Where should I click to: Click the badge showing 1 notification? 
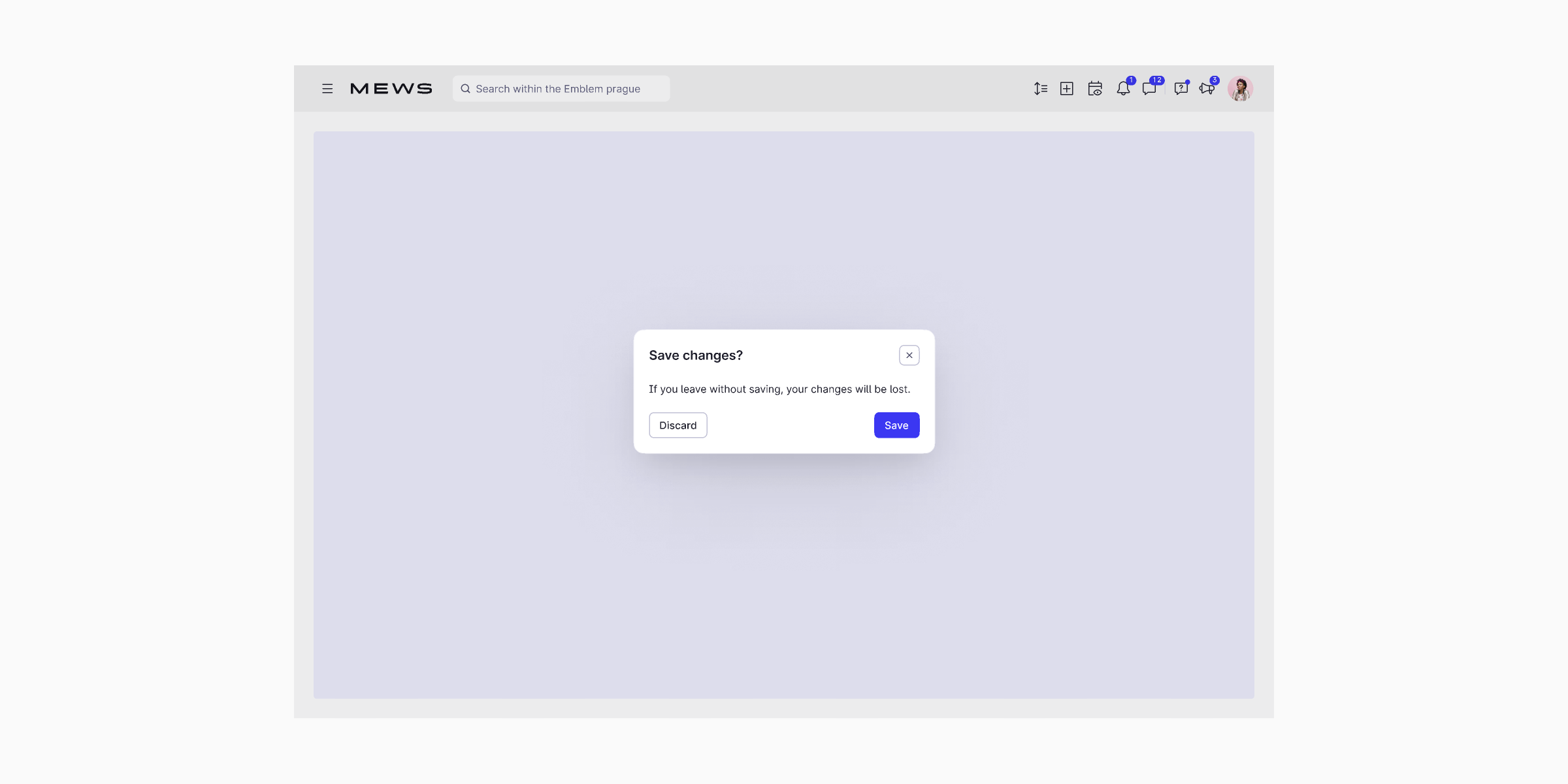(x=1130, y=80)
